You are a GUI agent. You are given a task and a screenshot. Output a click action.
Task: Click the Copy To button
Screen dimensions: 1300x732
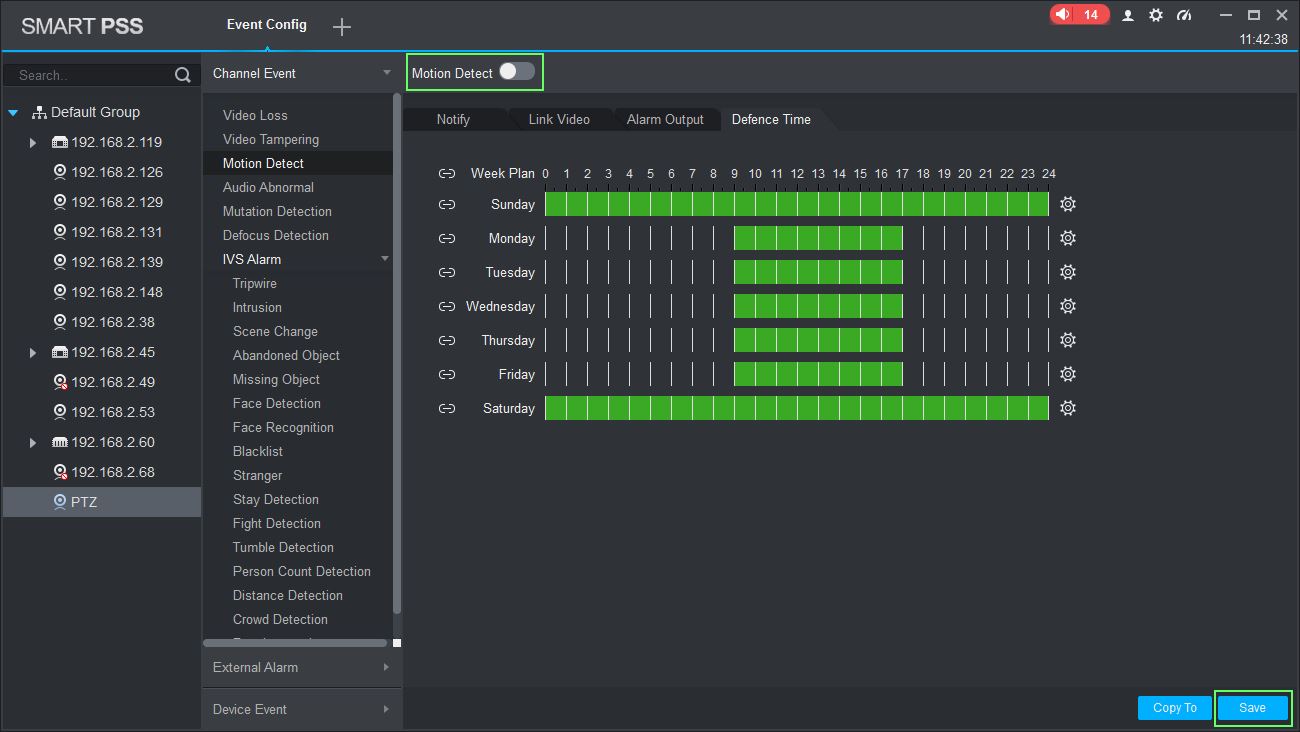(x=1174, y=708)
